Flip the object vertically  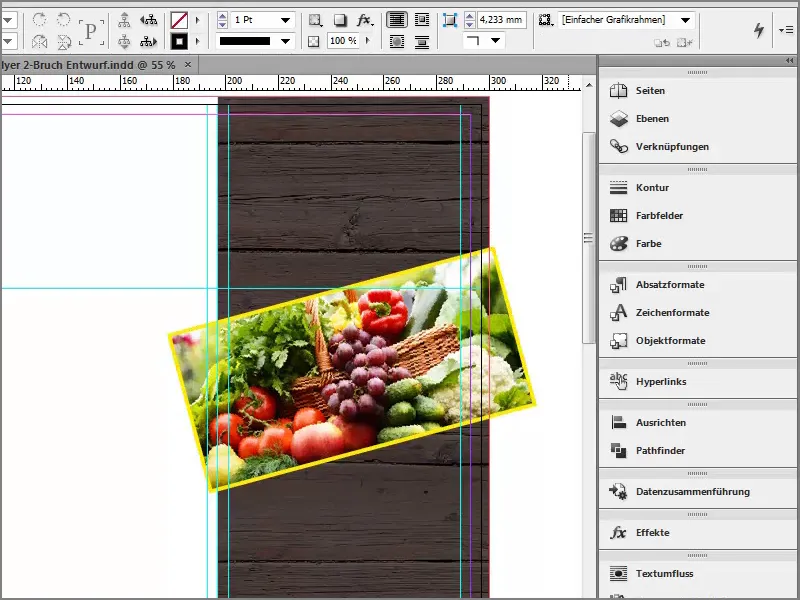[x=63, y=41]
